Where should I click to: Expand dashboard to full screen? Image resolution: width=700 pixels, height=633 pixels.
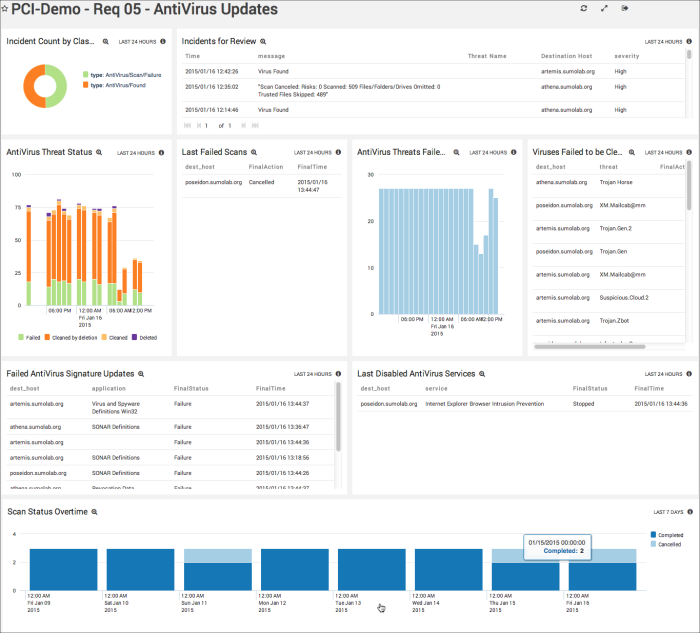604,9
